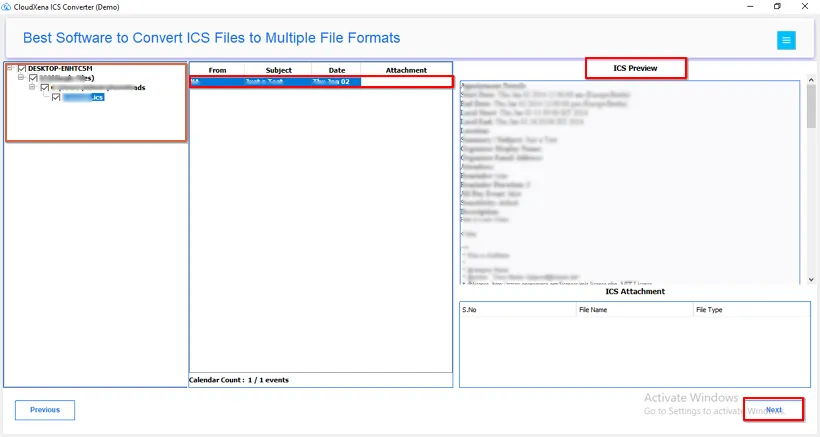Collapse the tree node of folder ending 'ads'
This screenshot has height=437, width=820.
coord(32,87)
